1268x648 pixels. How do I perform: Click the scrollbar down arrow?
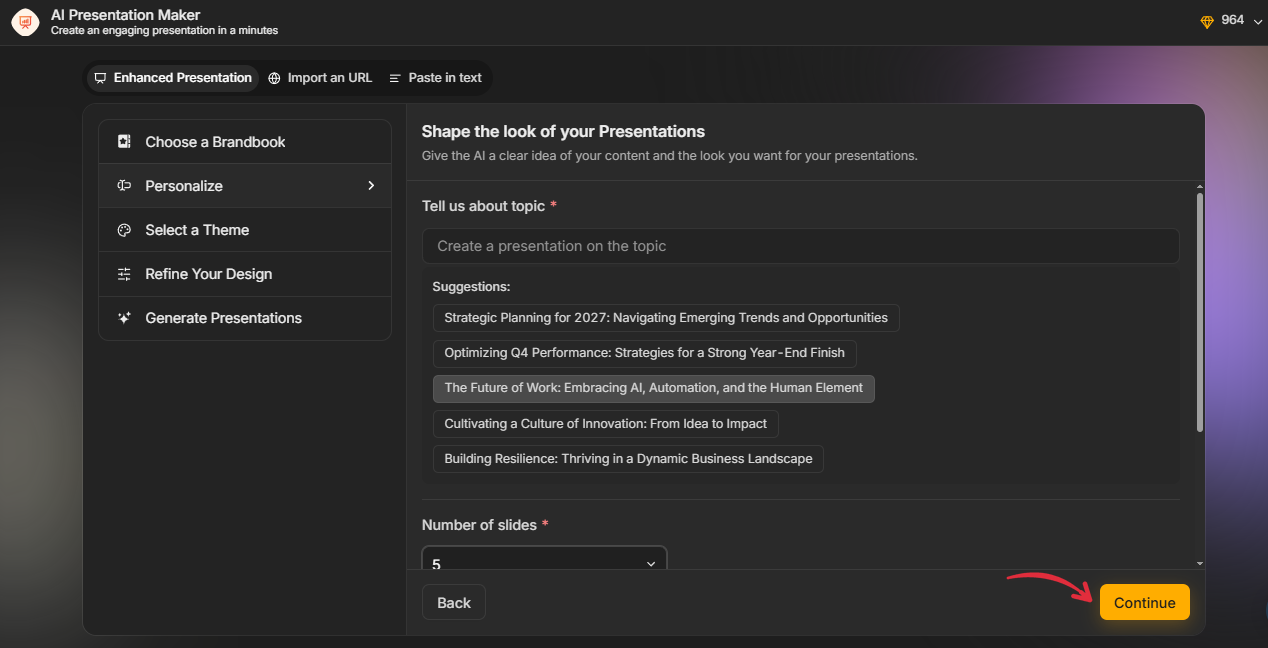point(1200,564)
